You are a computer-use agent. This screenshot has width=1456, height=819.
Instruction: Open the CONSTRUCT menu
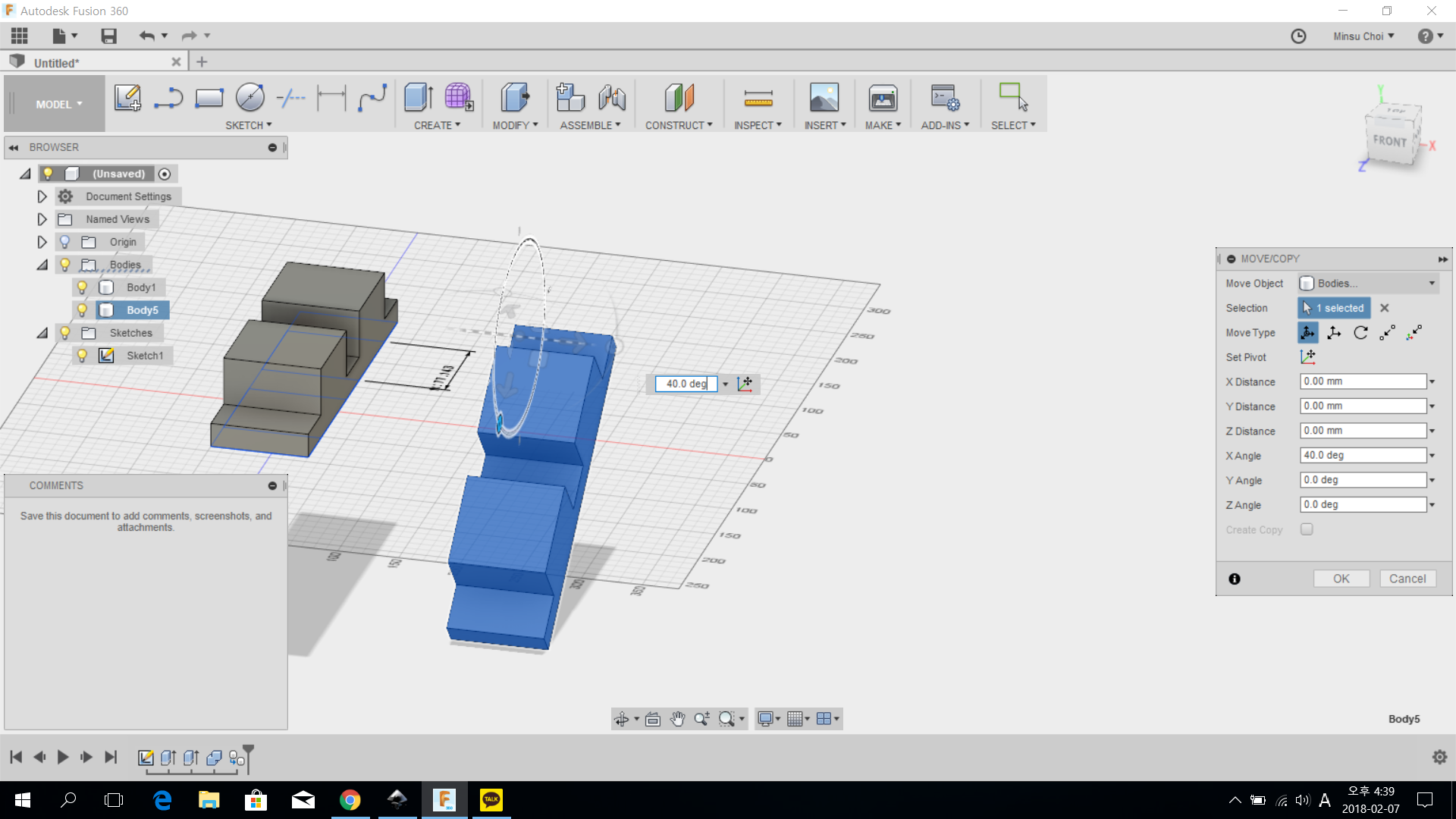click(679, 125)
